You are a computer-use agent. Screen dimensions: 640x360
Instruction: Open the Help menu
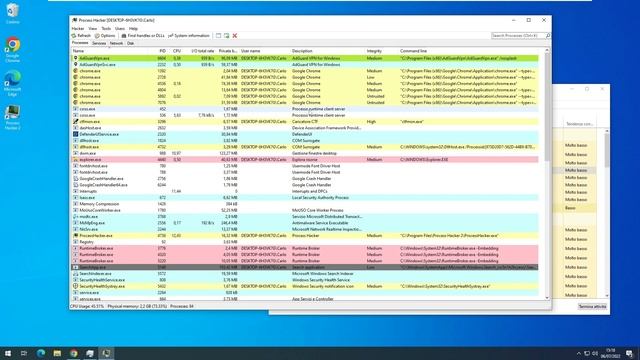pos(133,29)
